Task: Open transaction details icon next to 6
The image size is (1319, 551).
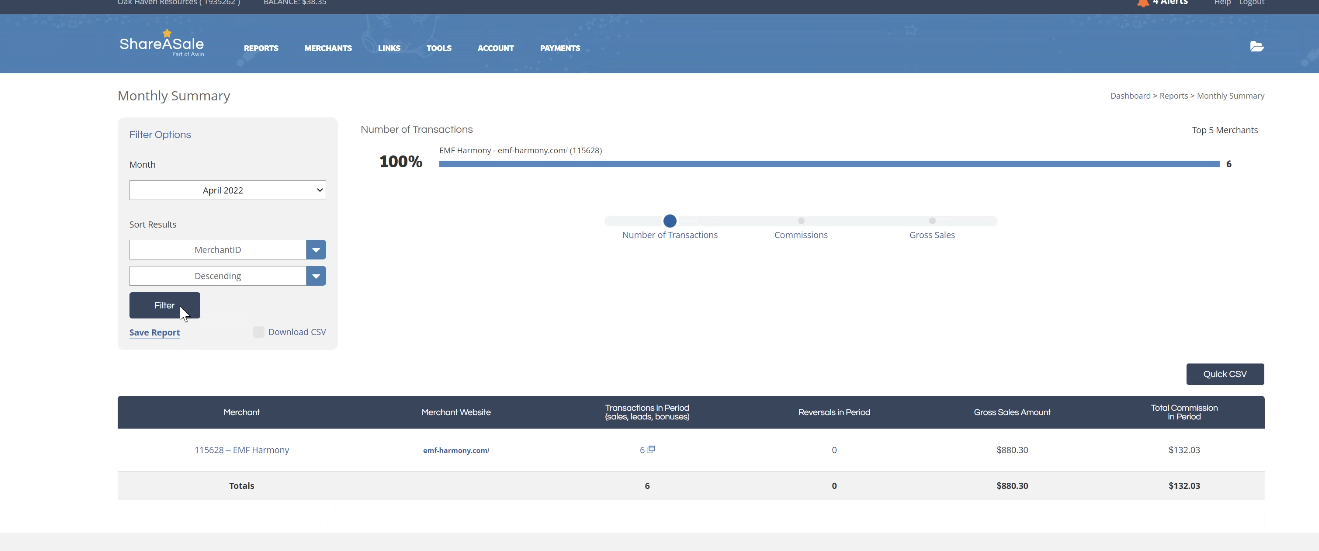Action: click(x=652, y=449)
